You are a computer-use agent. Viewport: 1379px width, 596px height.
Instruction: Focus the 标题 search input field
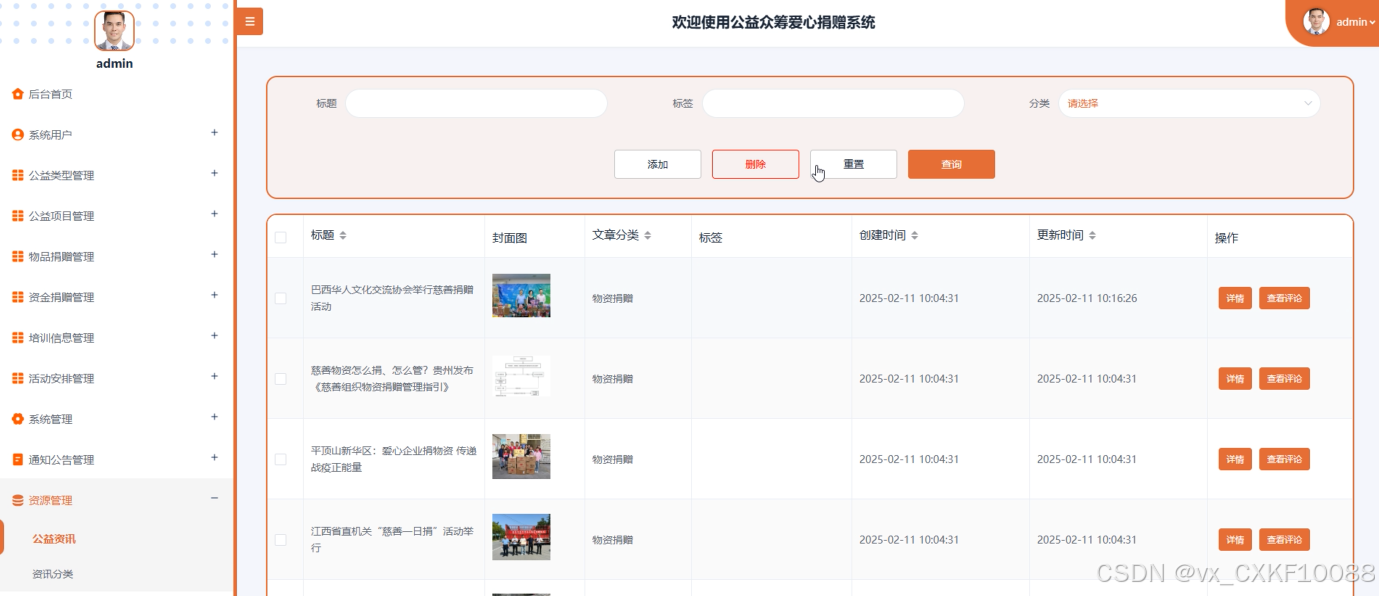coord(476,103)
